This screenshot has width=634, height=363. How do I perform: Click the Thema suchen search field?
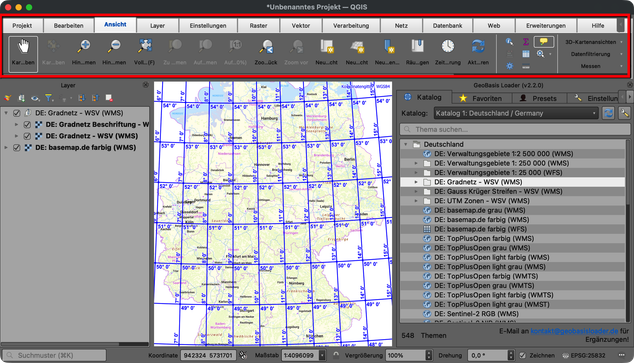pyautogui.click(x=515, y=129)
